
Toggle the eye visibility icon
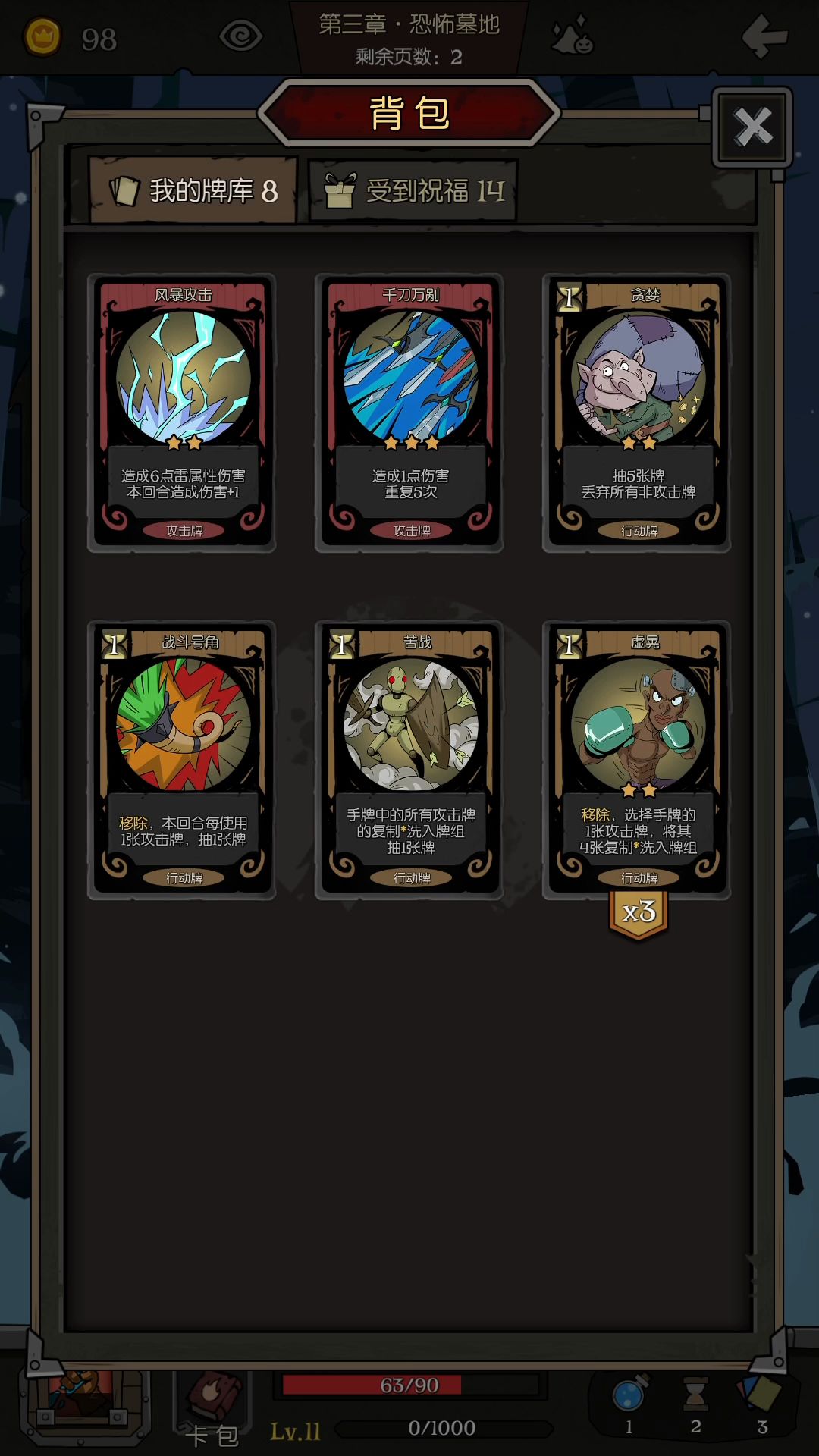(x=241, y=36)
